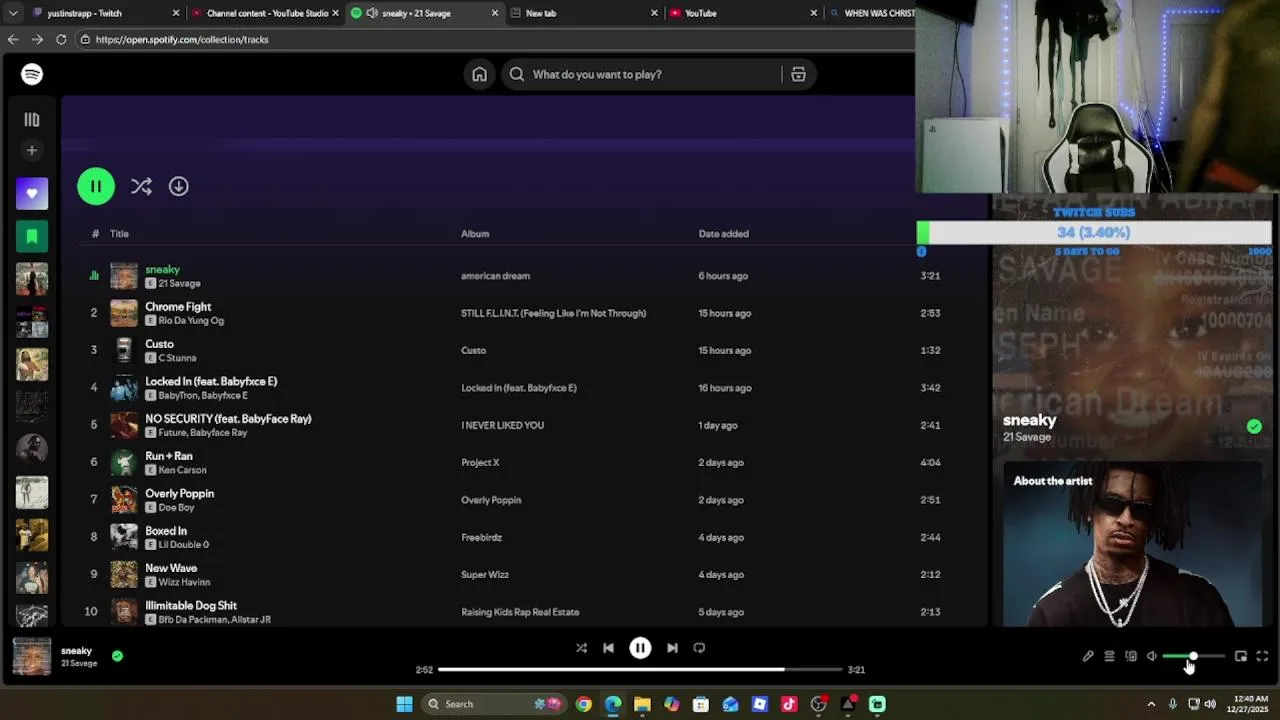Click the now-playing album art in the bottom bar
The width and height of the screenshot is (1280, 720).
pos(31,657)
